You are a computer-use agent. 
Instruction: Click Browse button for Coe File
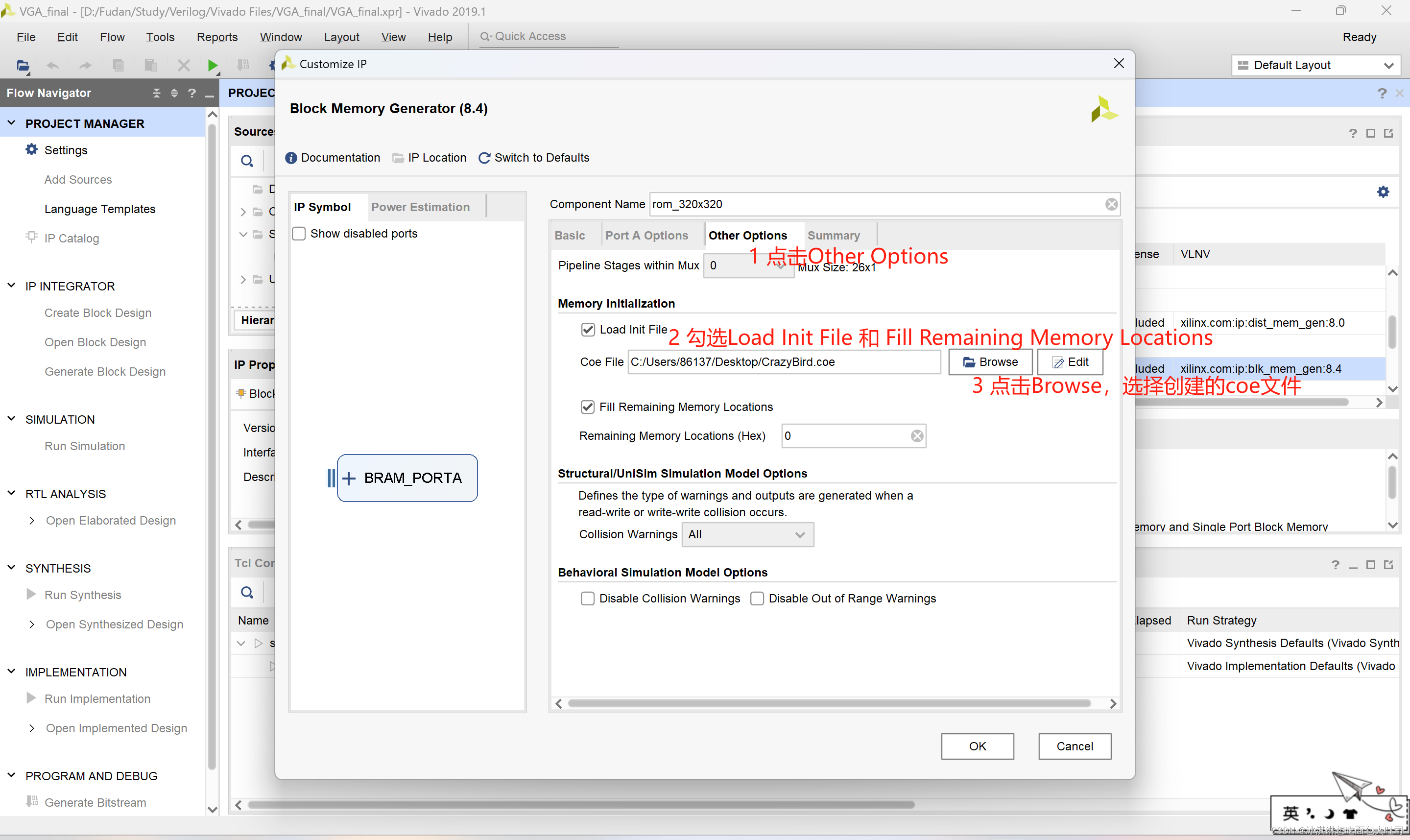(990, 362)
